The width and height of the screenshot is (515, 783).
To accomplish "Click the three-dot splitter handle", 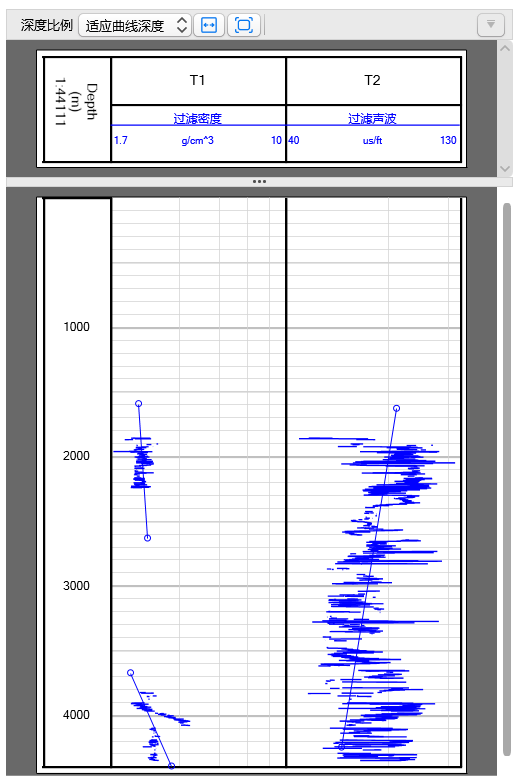I will tap(259, 182).
